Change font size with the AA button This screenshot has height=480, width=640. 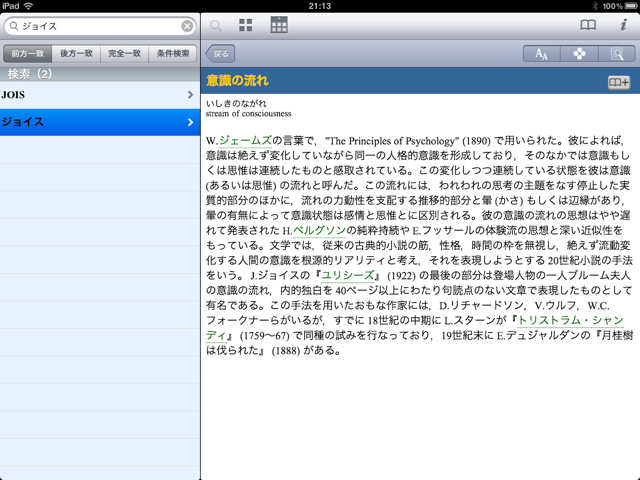click(x=542, y=53)
